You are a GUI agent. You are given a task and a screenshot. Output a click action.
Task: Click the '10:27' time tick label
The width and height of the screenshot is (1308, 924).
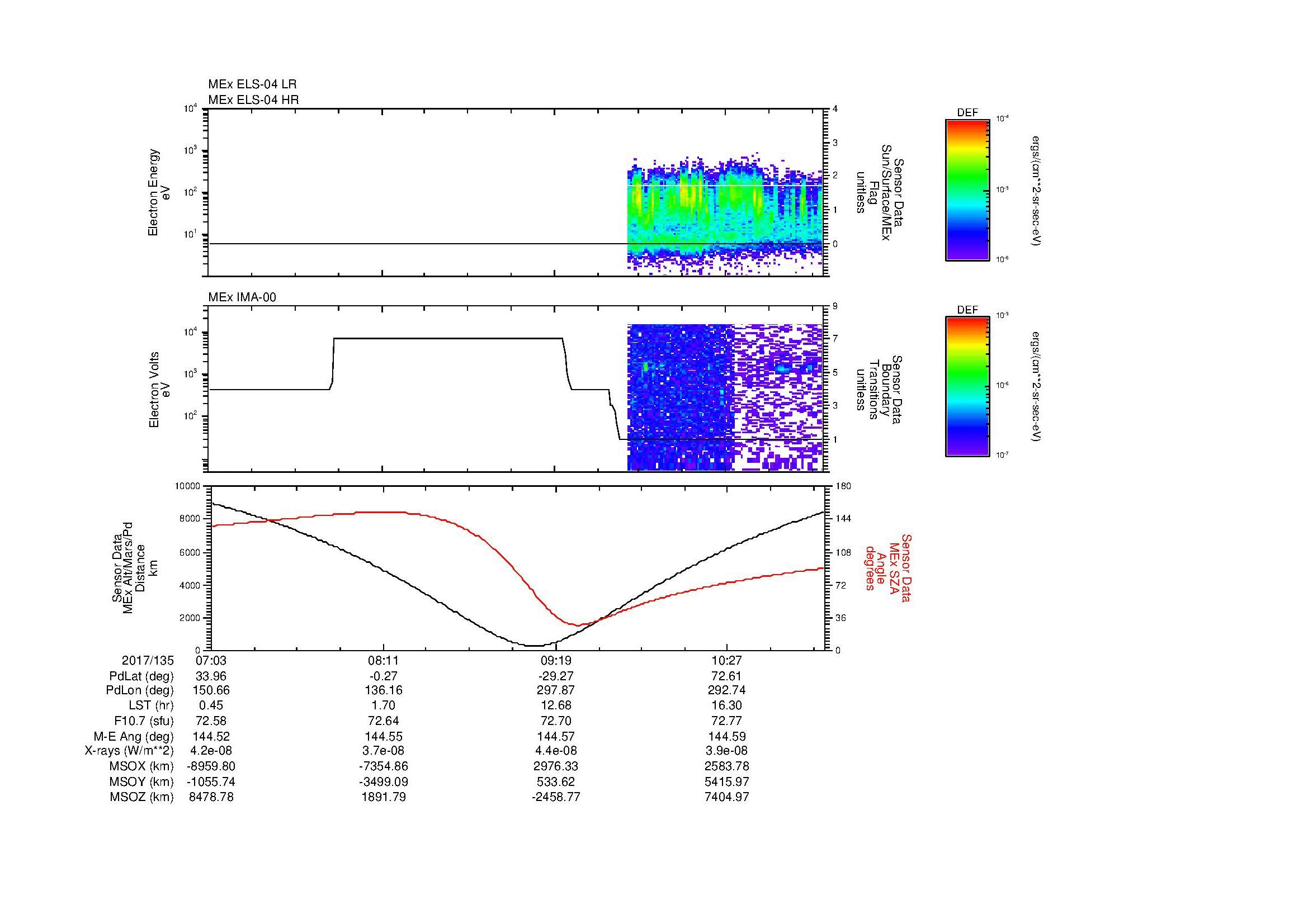pyautogui.click(x=727, y=661)
